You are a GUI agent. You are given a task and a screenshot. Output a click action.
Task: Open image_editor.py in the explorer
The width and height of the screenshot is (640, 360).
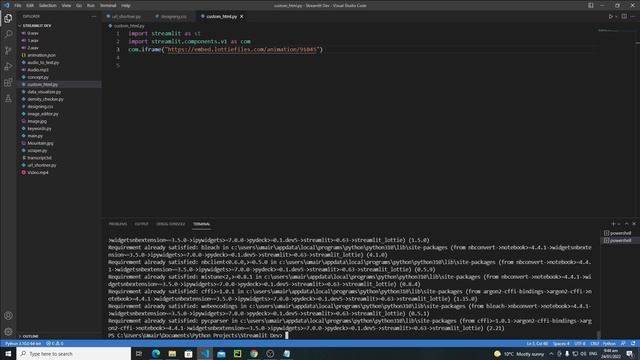43,114
